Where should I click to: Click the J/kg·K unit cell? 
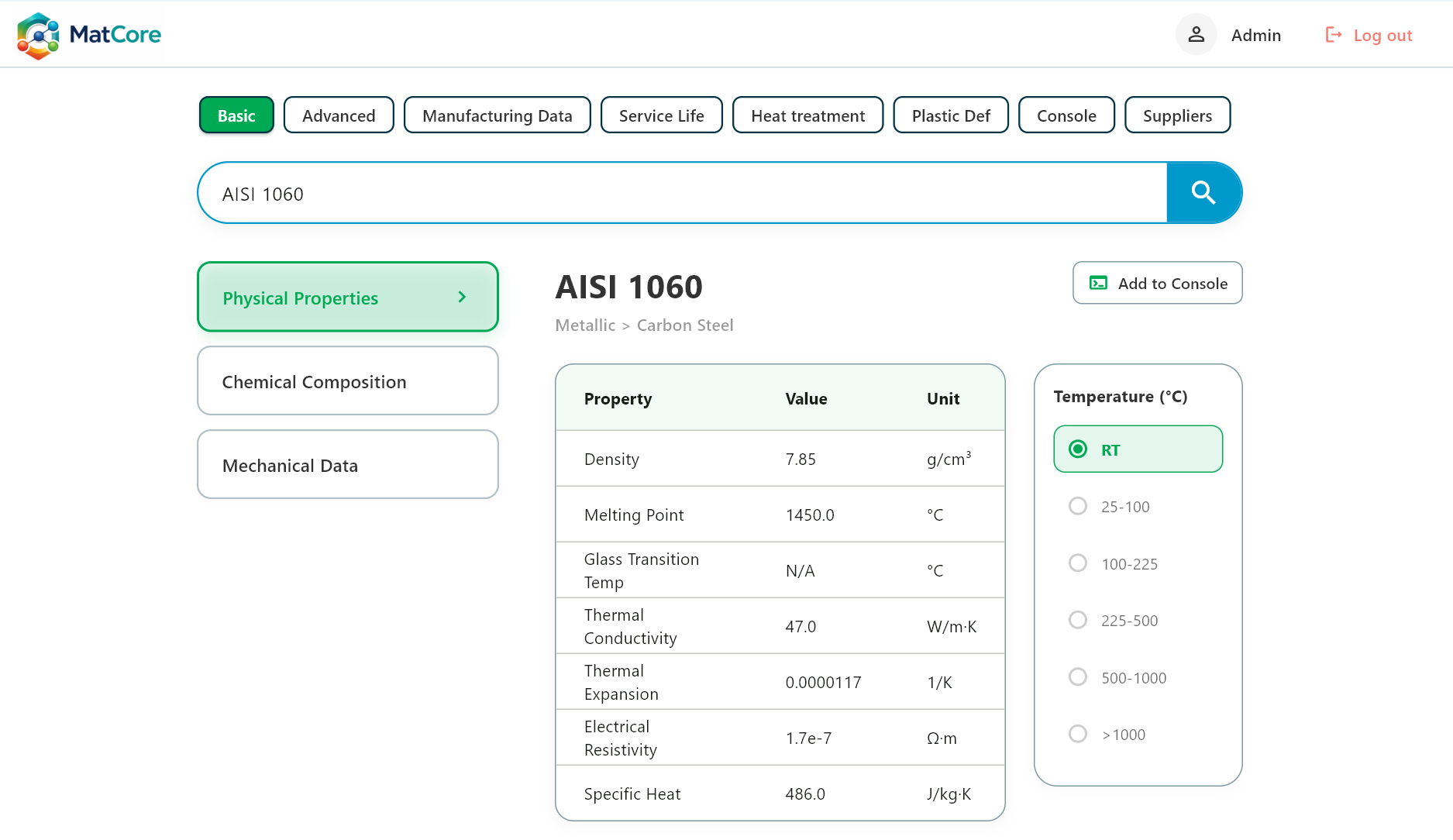[x=949, y=794]
